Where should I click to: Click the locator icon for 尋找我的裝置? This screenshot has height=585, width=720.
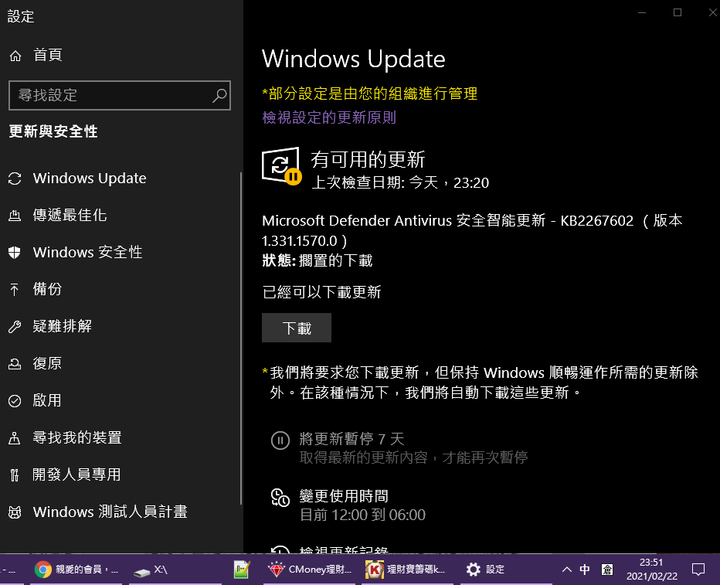[x=15, y=438]
